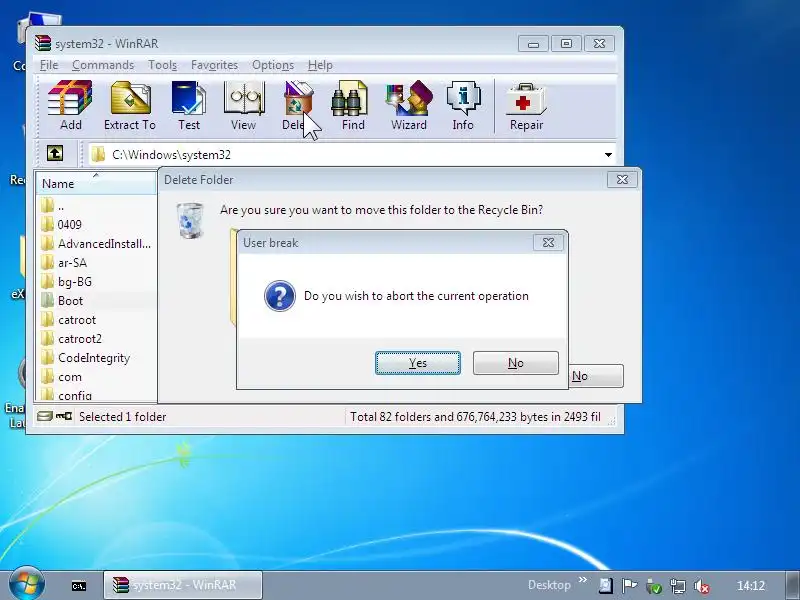Open the command prompt taskbar icon
The height and width of the screenshot is (600, 800).
pos(79,586)
